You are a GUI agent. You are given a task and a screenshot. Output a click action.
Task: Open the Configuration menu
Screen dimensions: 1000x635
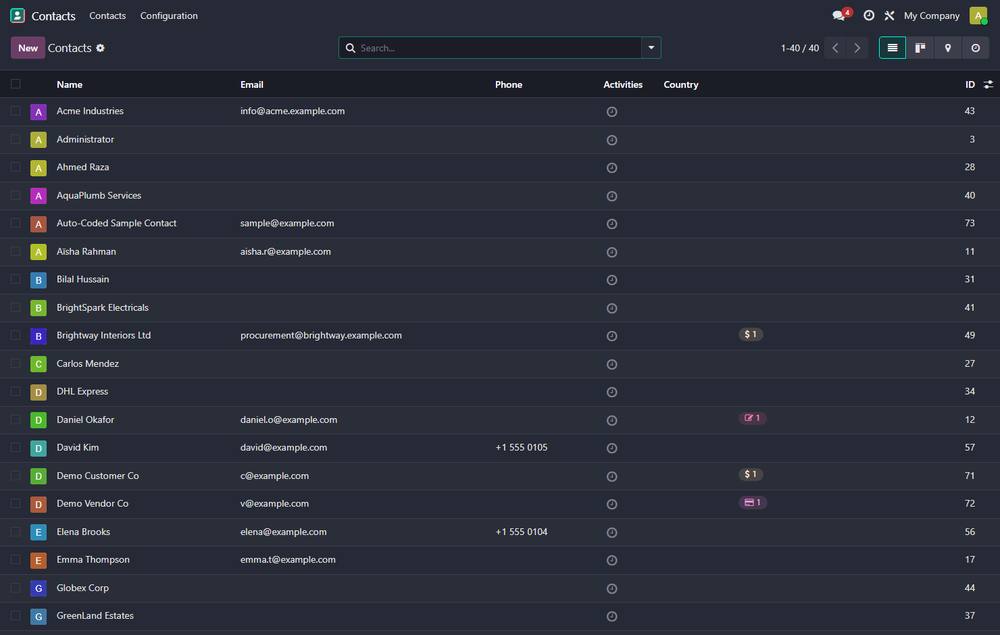[169, 15]
